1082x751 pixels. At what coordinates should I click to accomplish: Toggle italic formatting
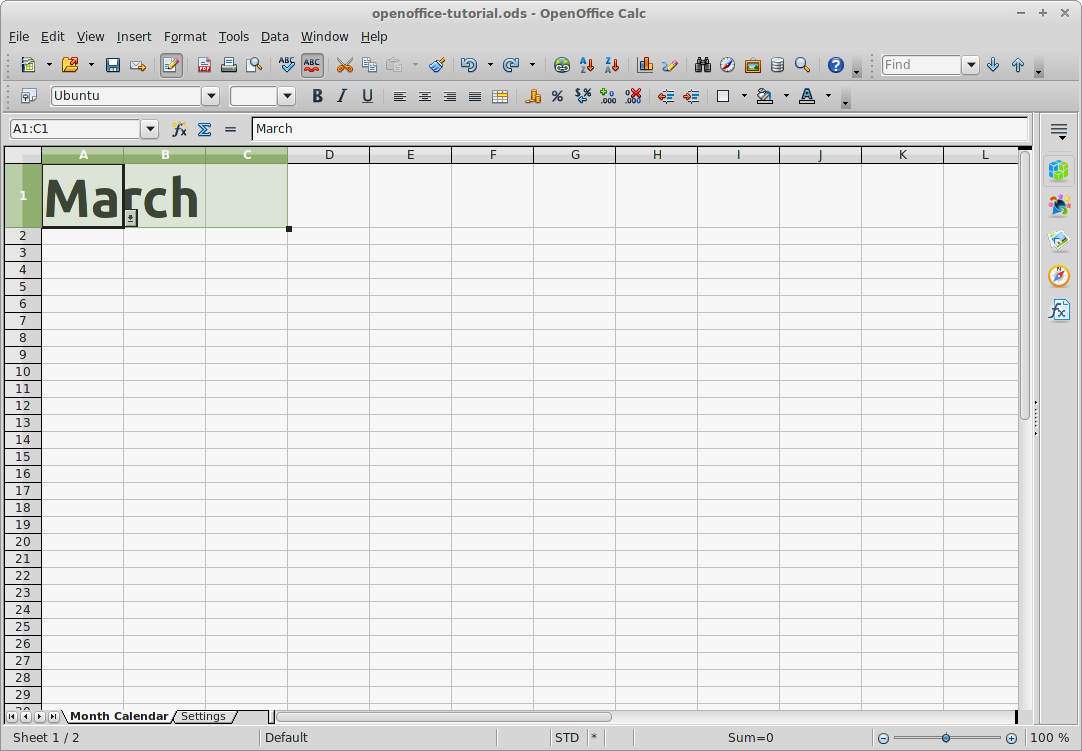pyautogui.click(x=342, y=96)
